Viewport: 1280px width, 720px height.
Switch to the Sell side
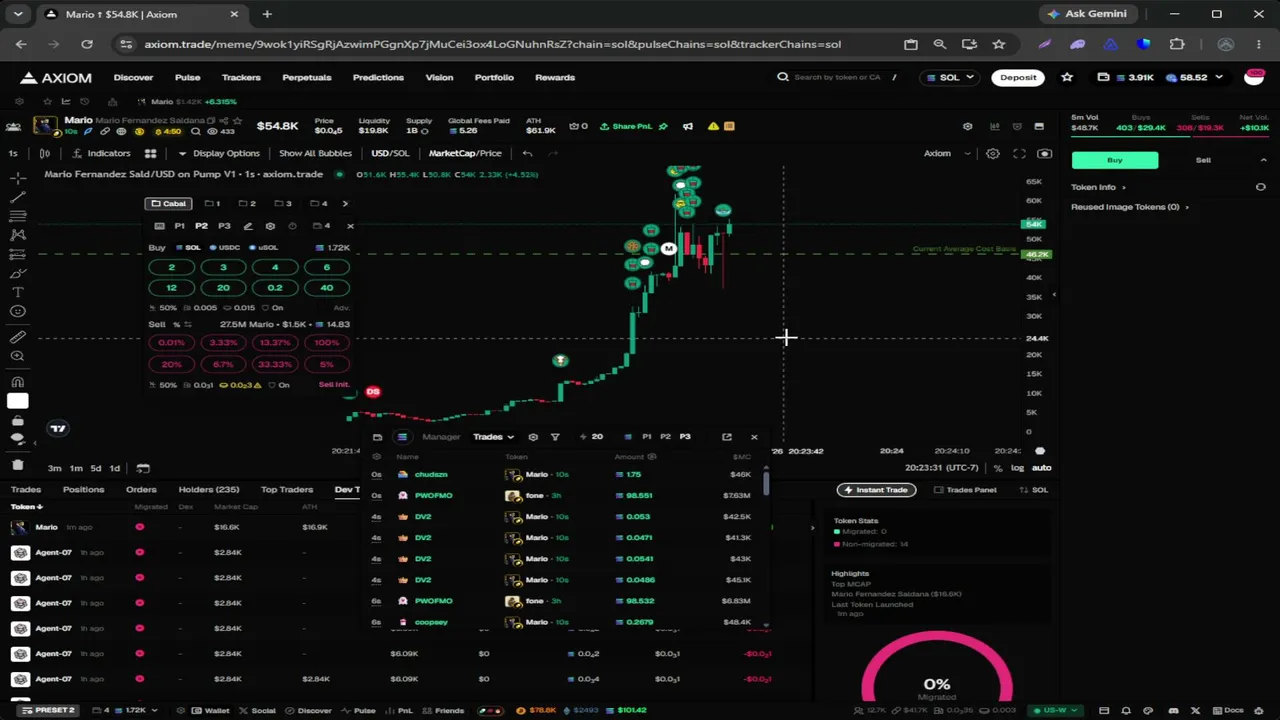pos(1203,160)
